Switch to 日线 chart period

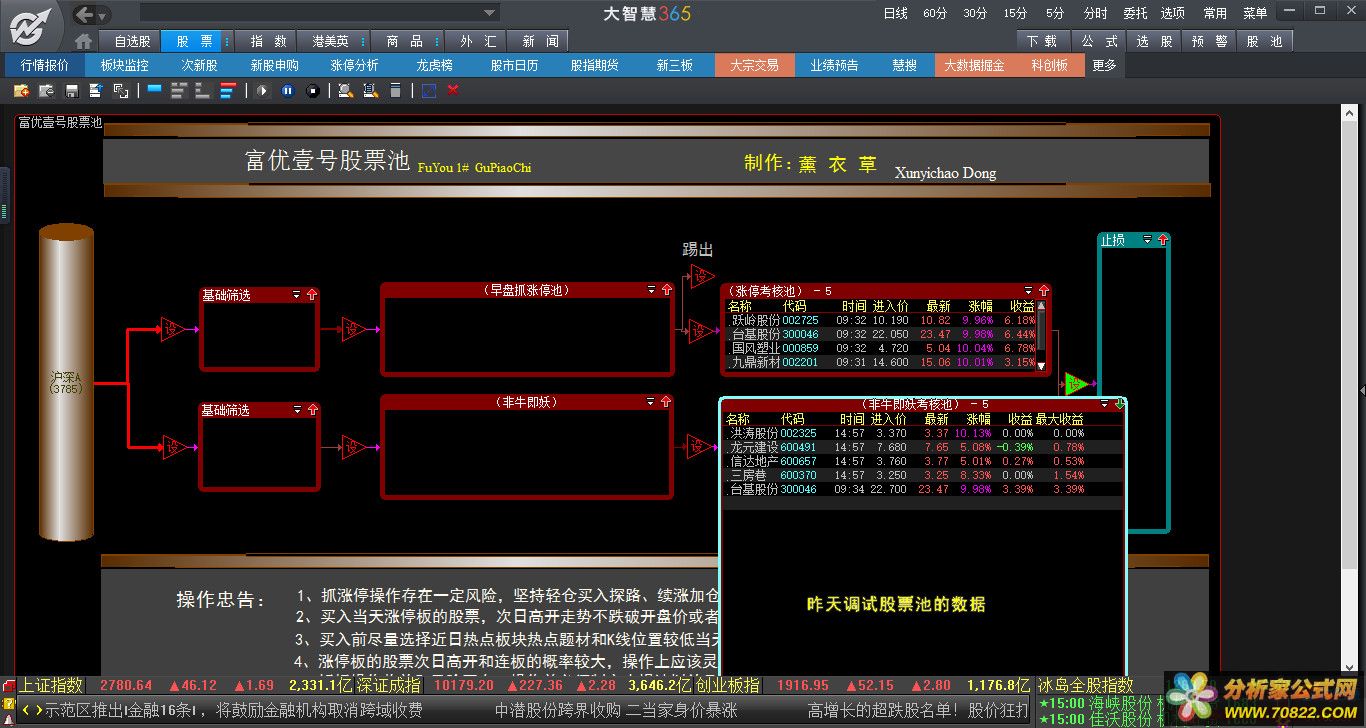(x=895, y=13)
